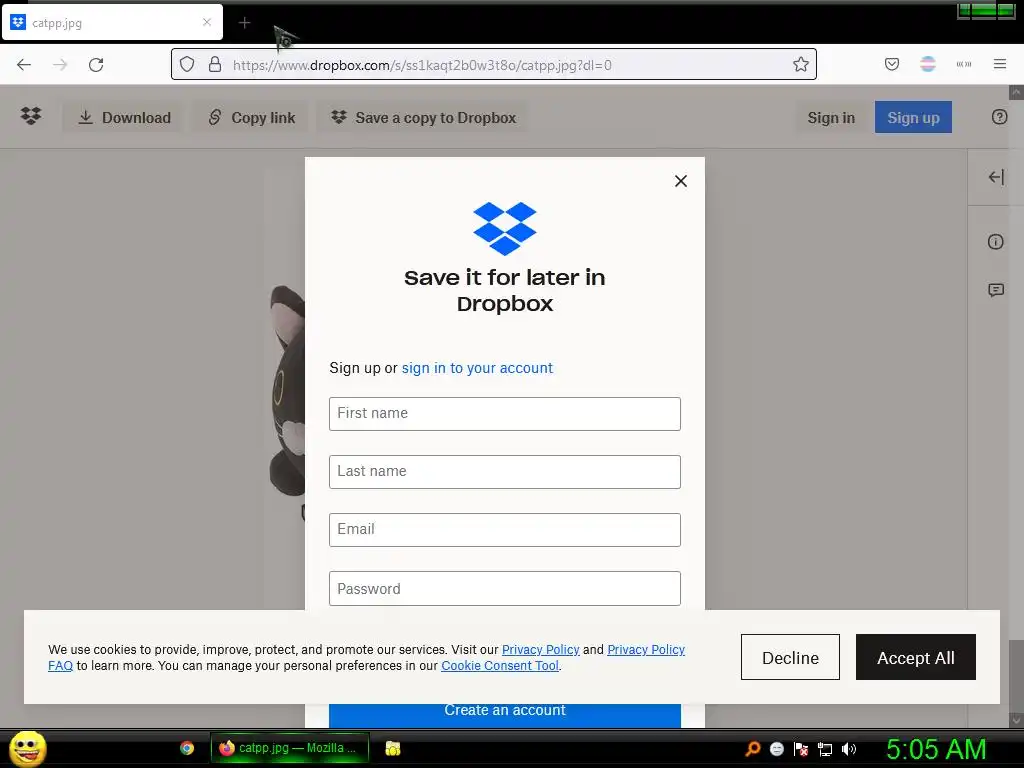Focus the First name field
The image size is (1024, 768).
[505, 413]
